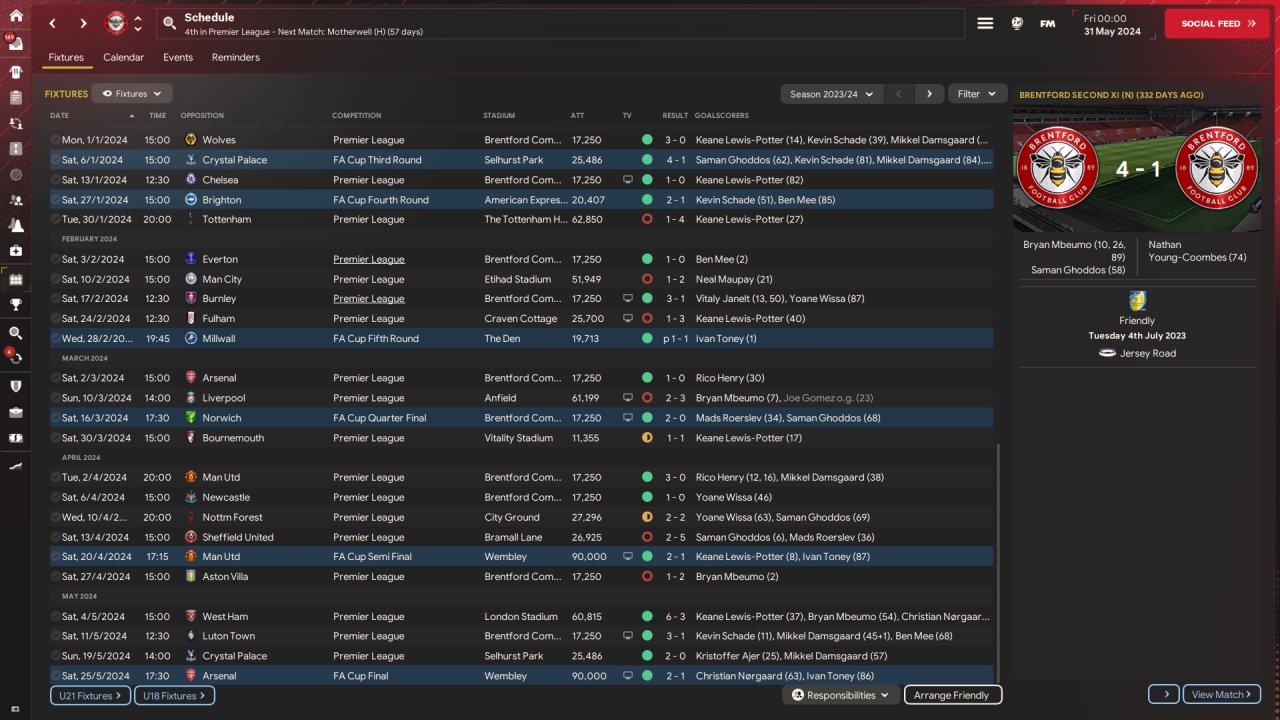
Task: Open the world globe icon
Action: [1017, 23]
